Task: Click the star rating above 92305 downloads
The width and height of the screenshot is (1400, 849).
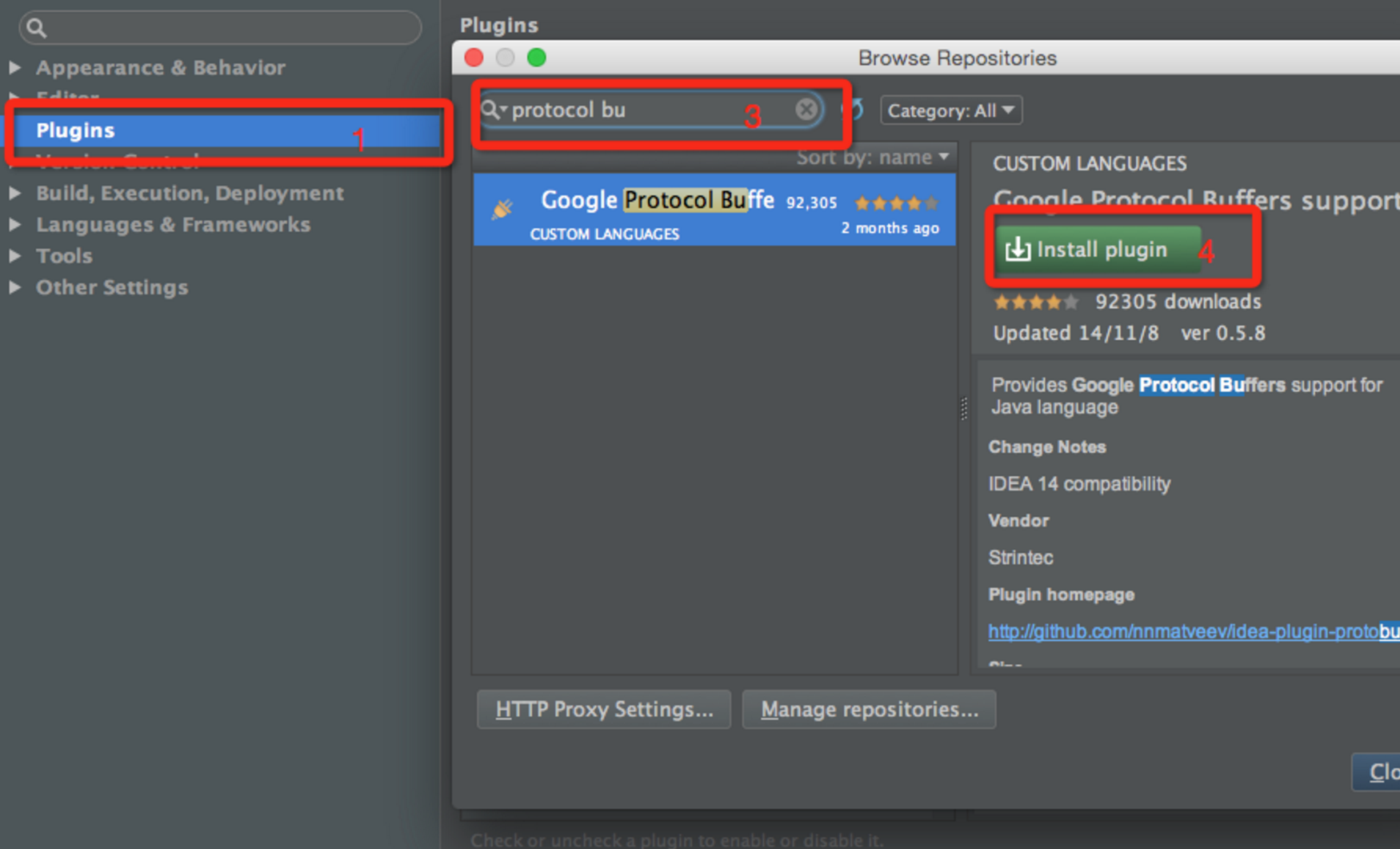Action: point(1036,302)
